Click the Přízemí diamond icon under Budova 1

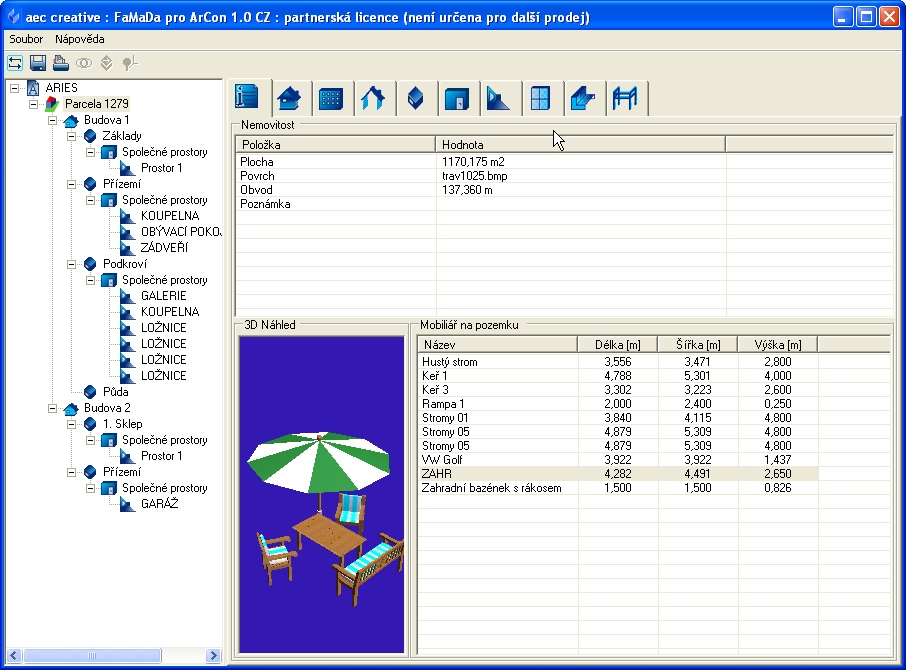click(x=90, y=184)
